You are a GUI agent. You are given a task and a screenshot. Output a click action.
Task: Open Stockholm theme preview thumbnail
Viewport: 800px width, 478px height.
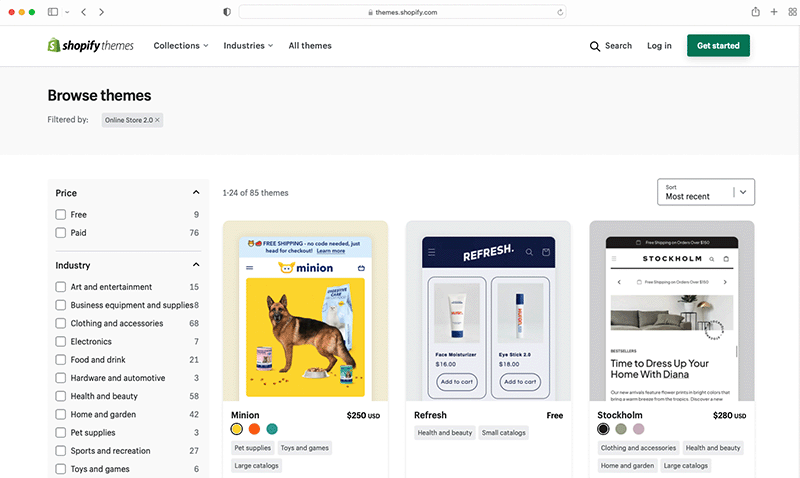click(x=672, y=311)
